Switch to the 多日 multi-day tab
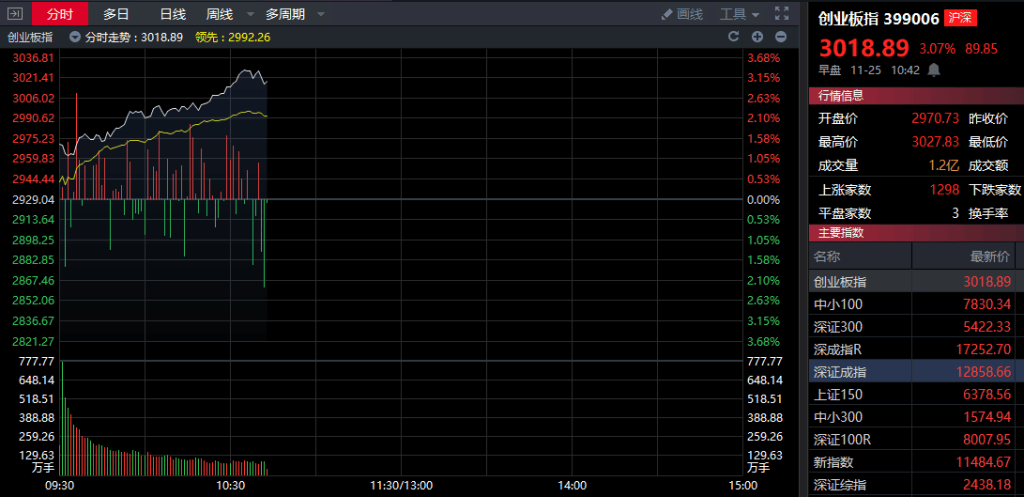The height and width of the screenshot is (497, 1024). 116,14
